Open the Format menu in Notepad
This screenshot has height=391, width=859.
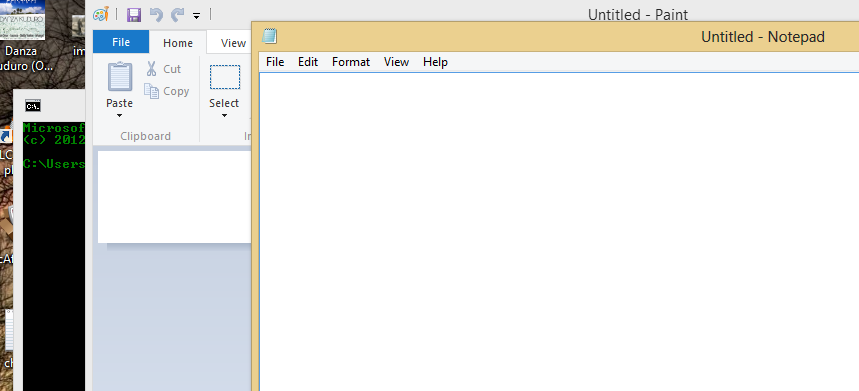[351, 62]
